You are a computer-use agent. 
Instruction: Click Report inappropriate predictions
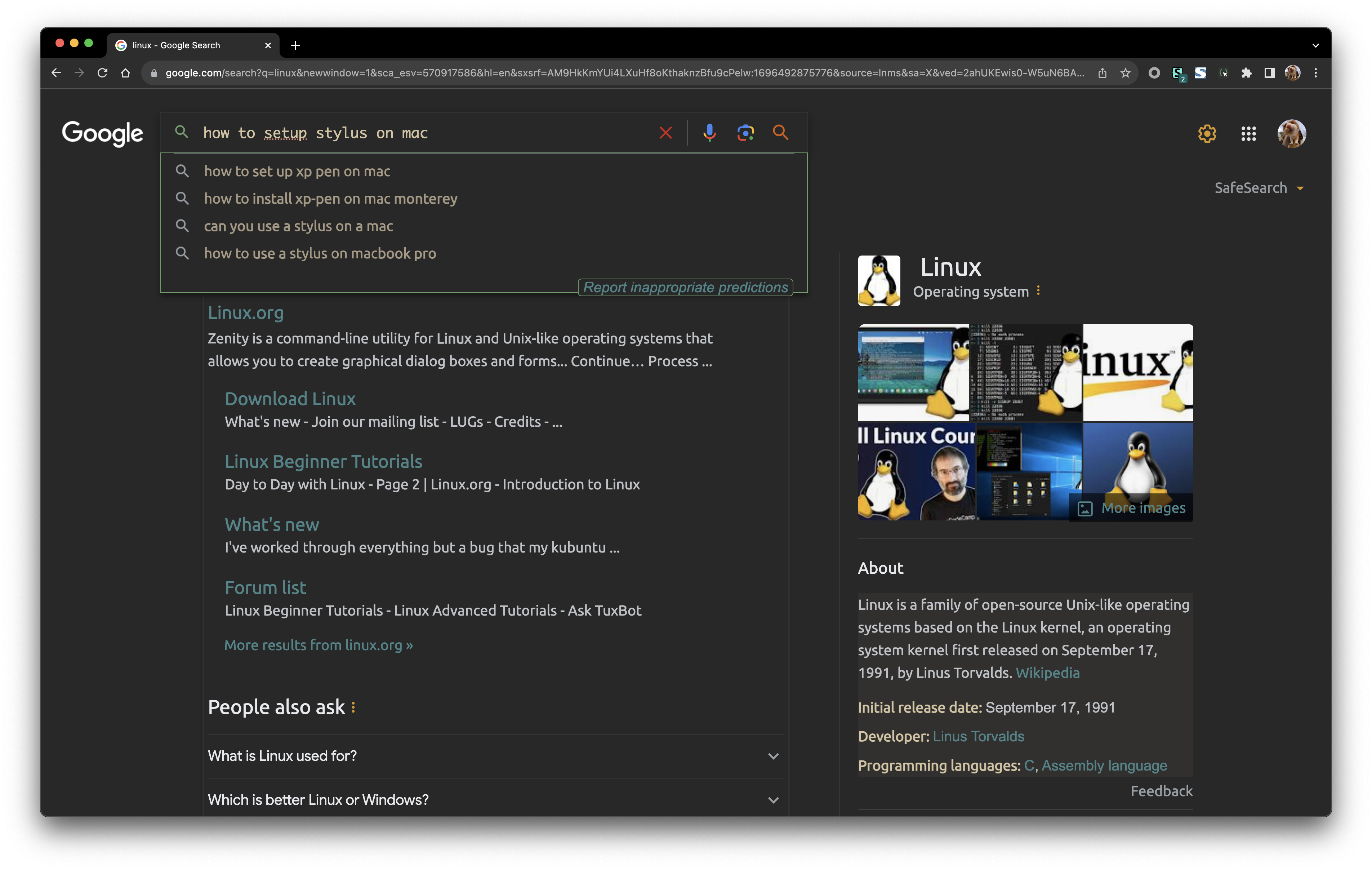[685, 287]
